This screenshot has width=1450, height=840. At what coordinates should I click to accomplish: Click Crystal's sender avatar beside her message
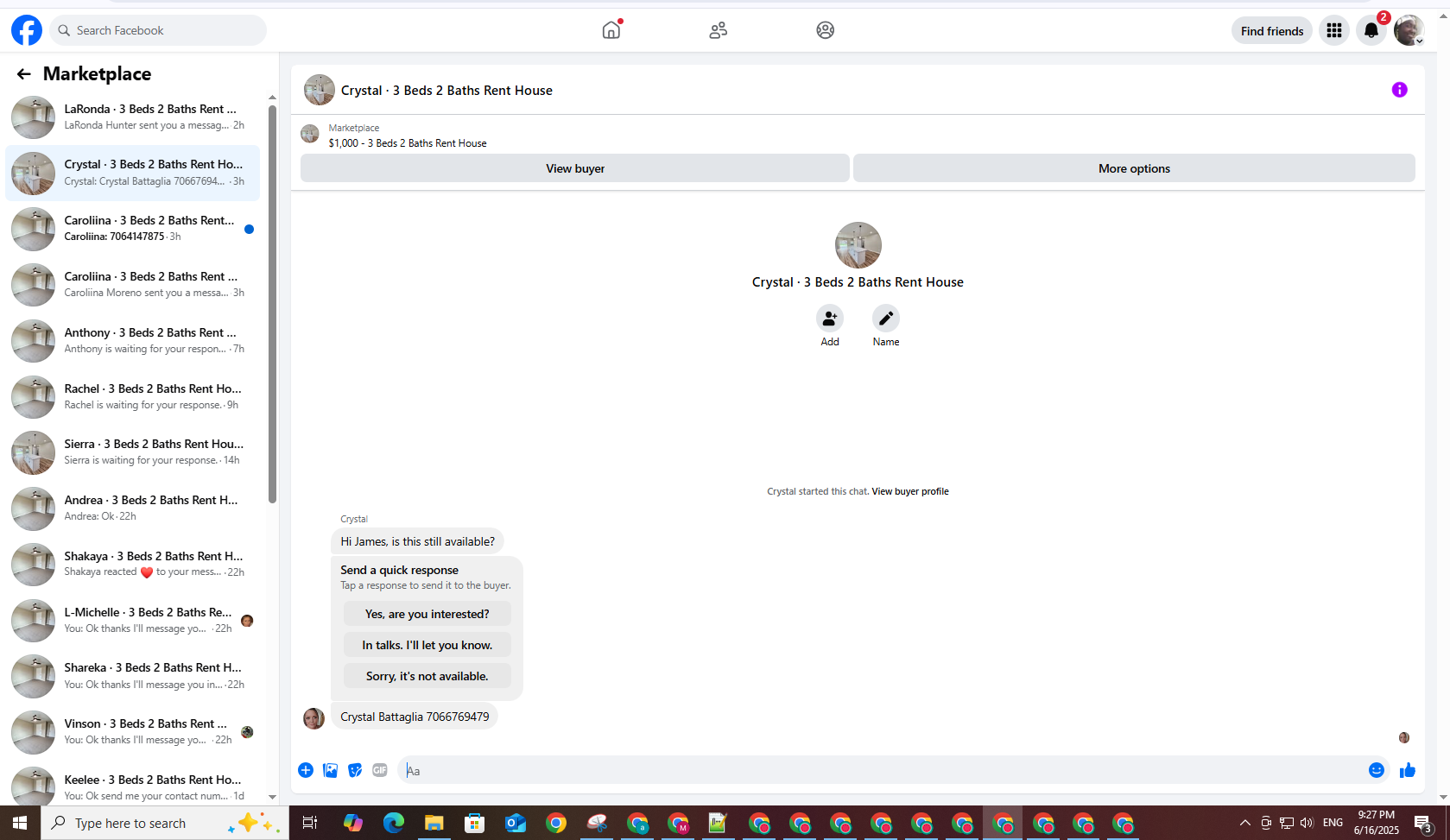[x=313, y=718]
